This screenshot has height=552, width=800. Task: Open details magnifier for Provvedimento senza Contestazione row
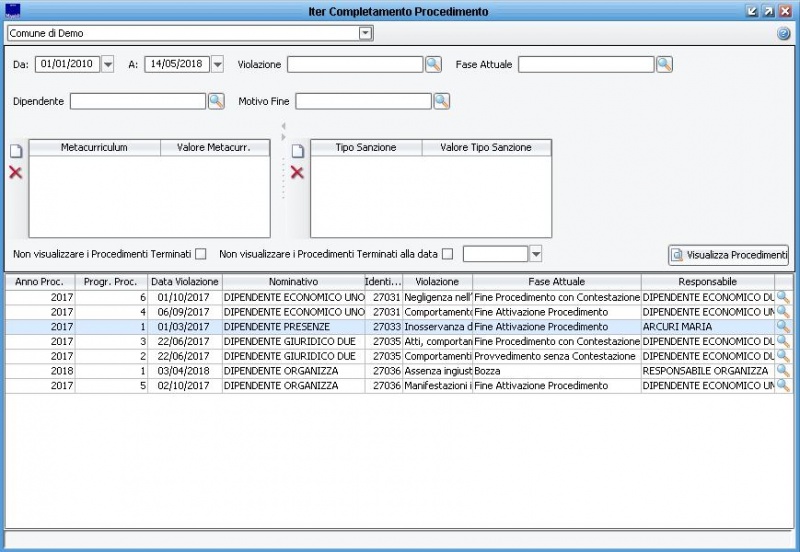click(783, 356)
